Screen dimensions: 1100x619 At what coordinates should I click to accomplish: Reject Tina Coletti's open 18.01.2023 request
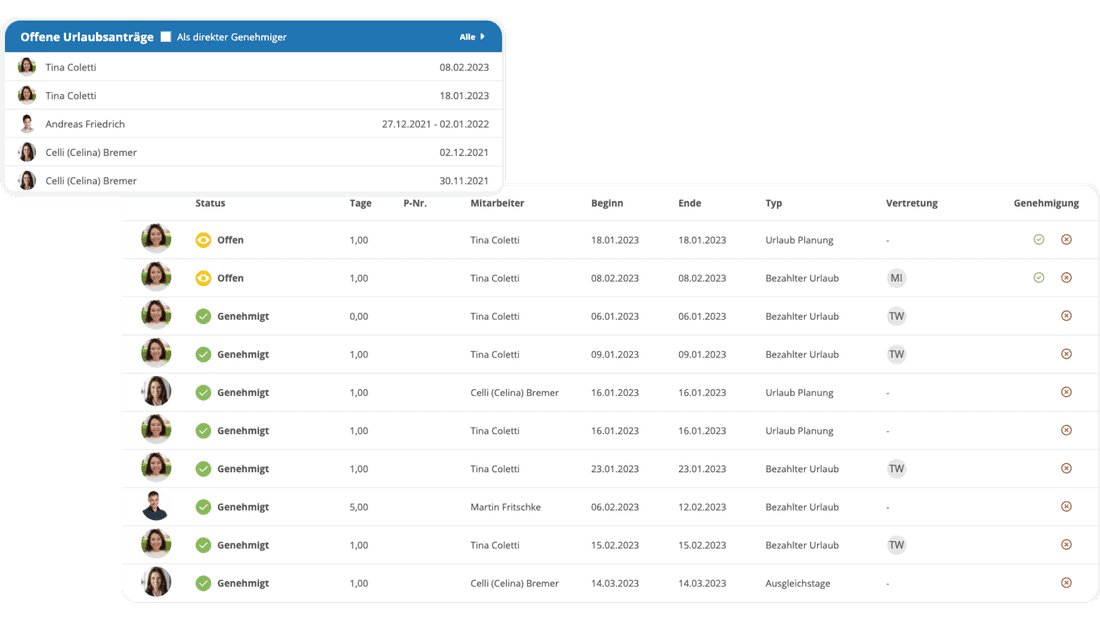[1067, 239]
